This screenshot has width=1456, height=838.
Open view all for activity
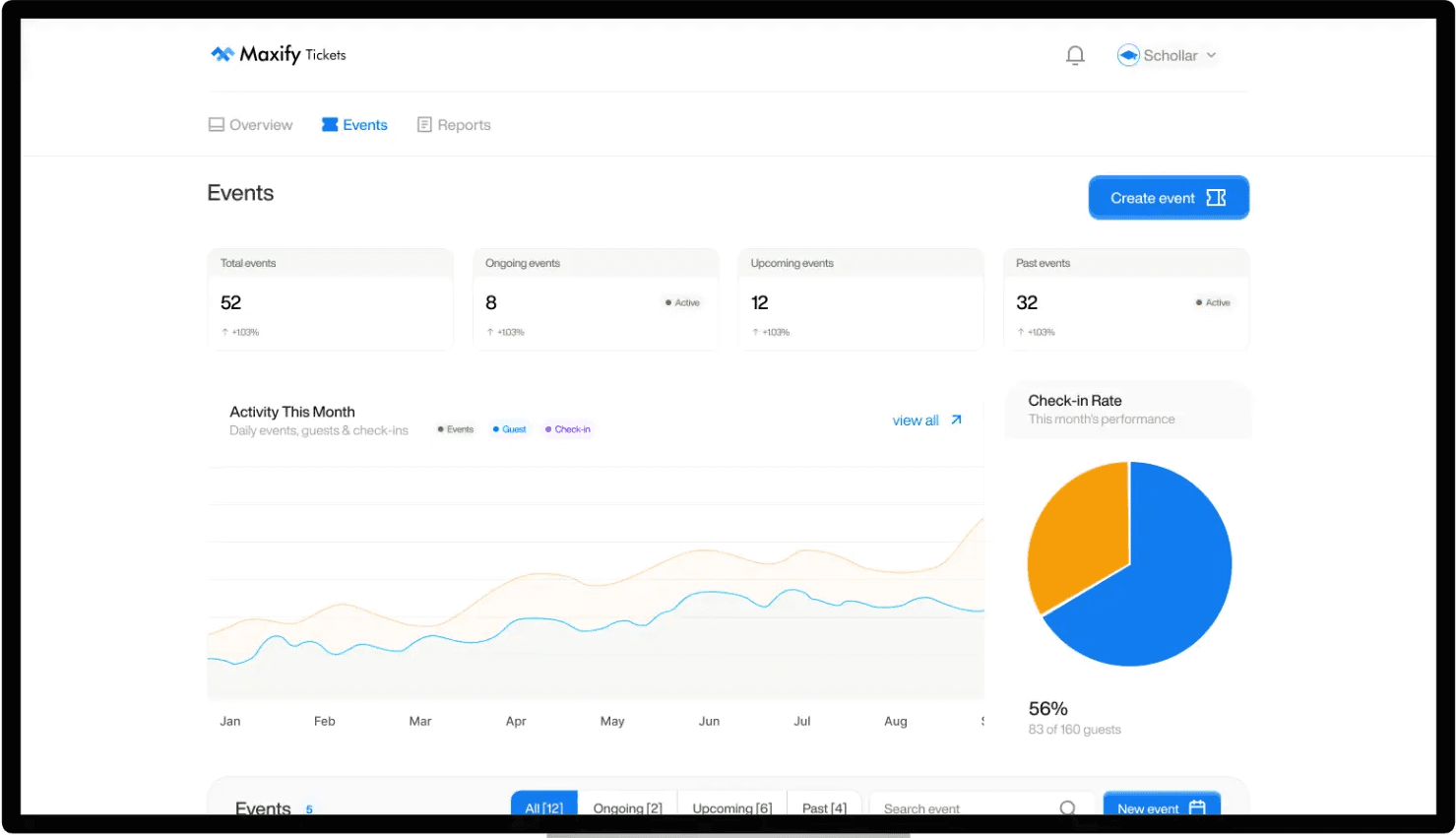916,419
